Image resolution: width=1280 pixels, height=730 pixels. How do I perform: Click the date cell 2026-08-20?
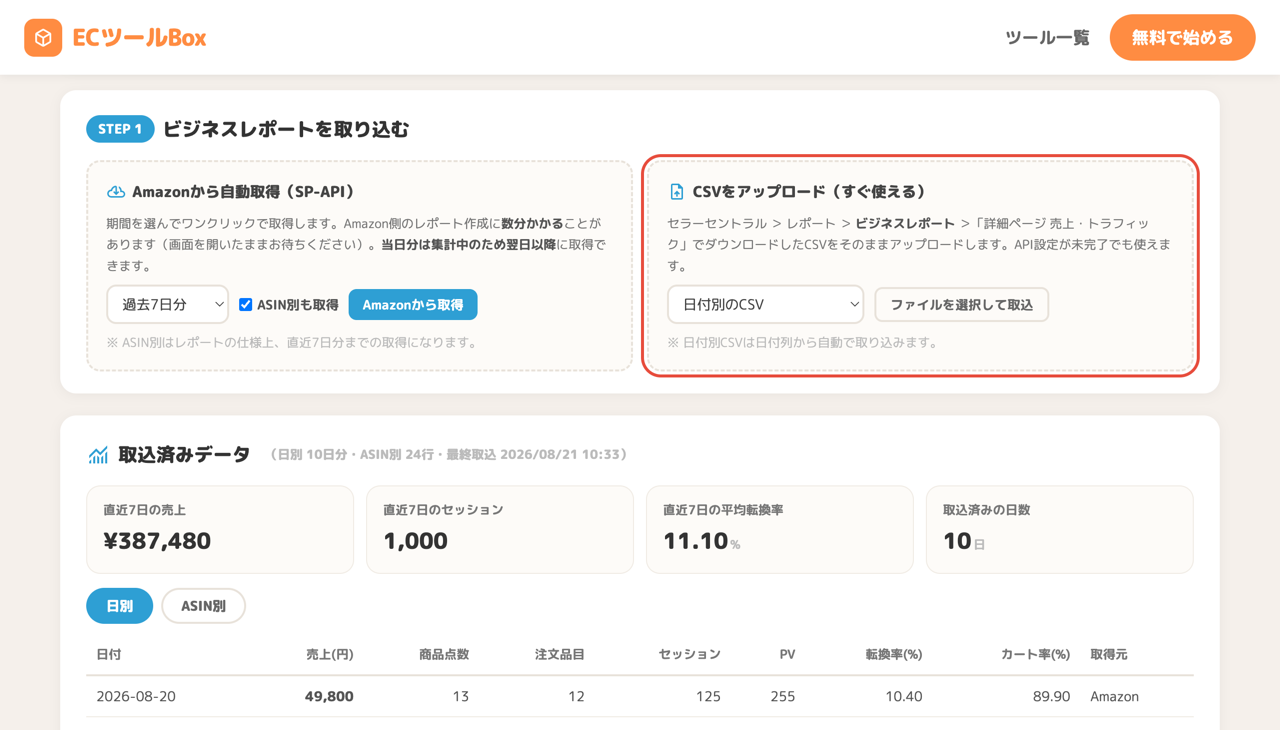pos(136,696)
